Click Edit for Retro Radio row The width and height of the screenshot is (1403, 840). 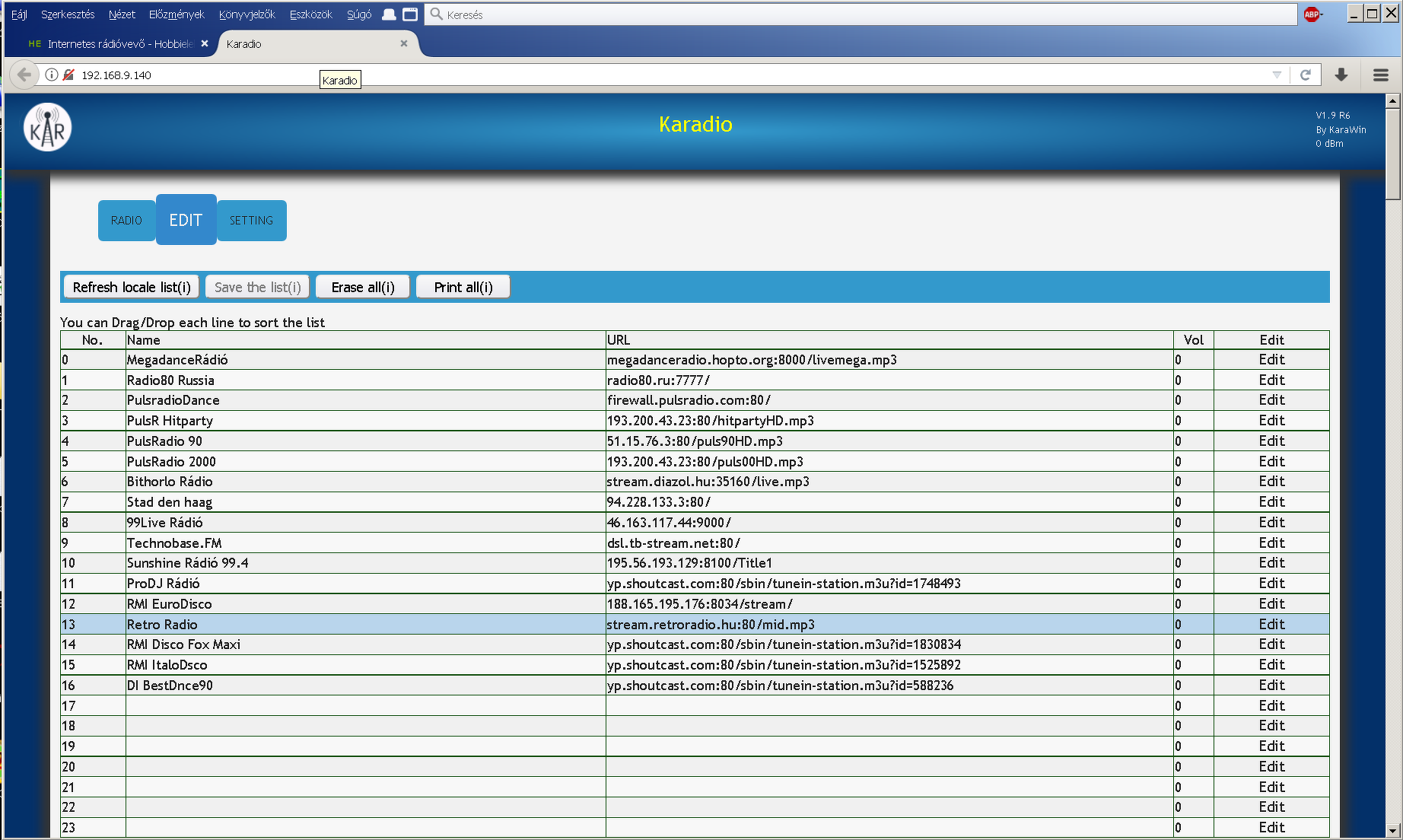tap(1271, 625)
